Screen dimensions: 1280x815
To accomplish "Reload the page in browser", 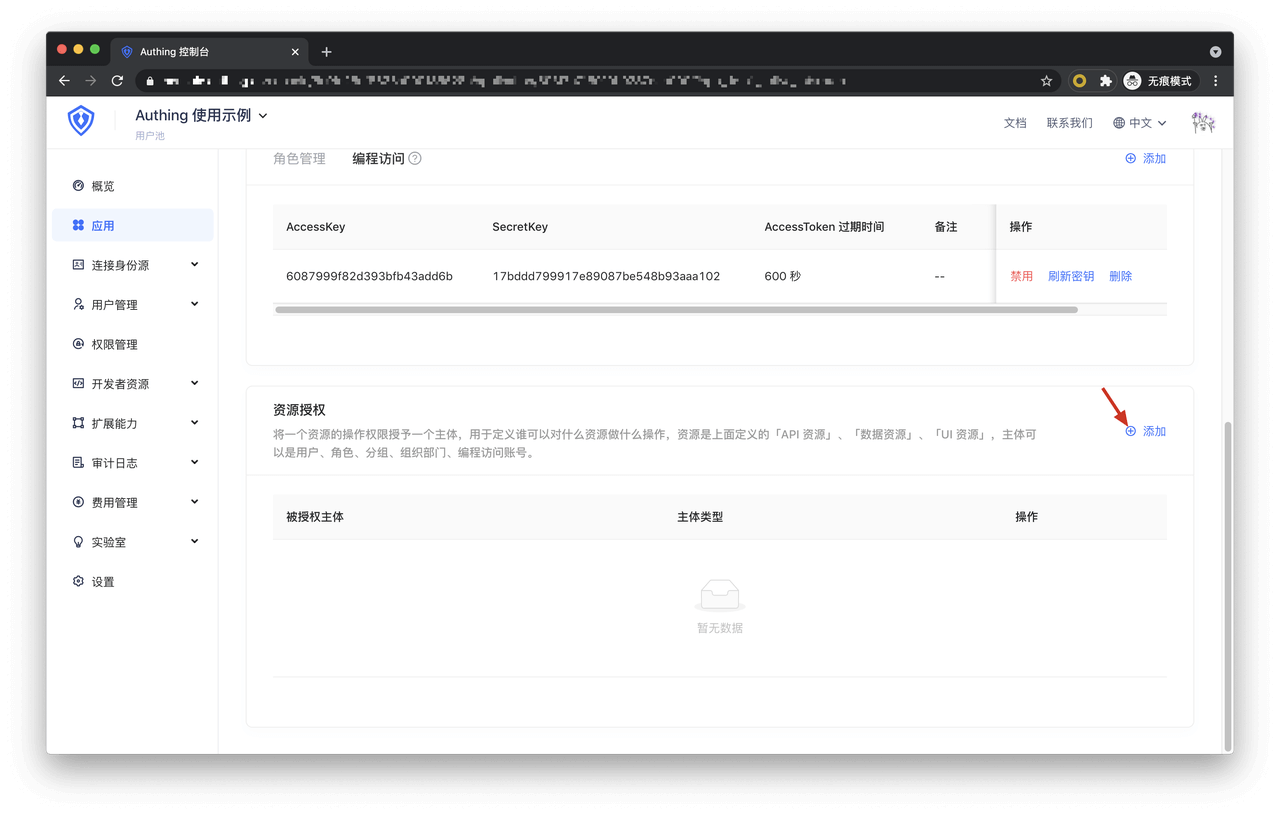I will point(117,81).
